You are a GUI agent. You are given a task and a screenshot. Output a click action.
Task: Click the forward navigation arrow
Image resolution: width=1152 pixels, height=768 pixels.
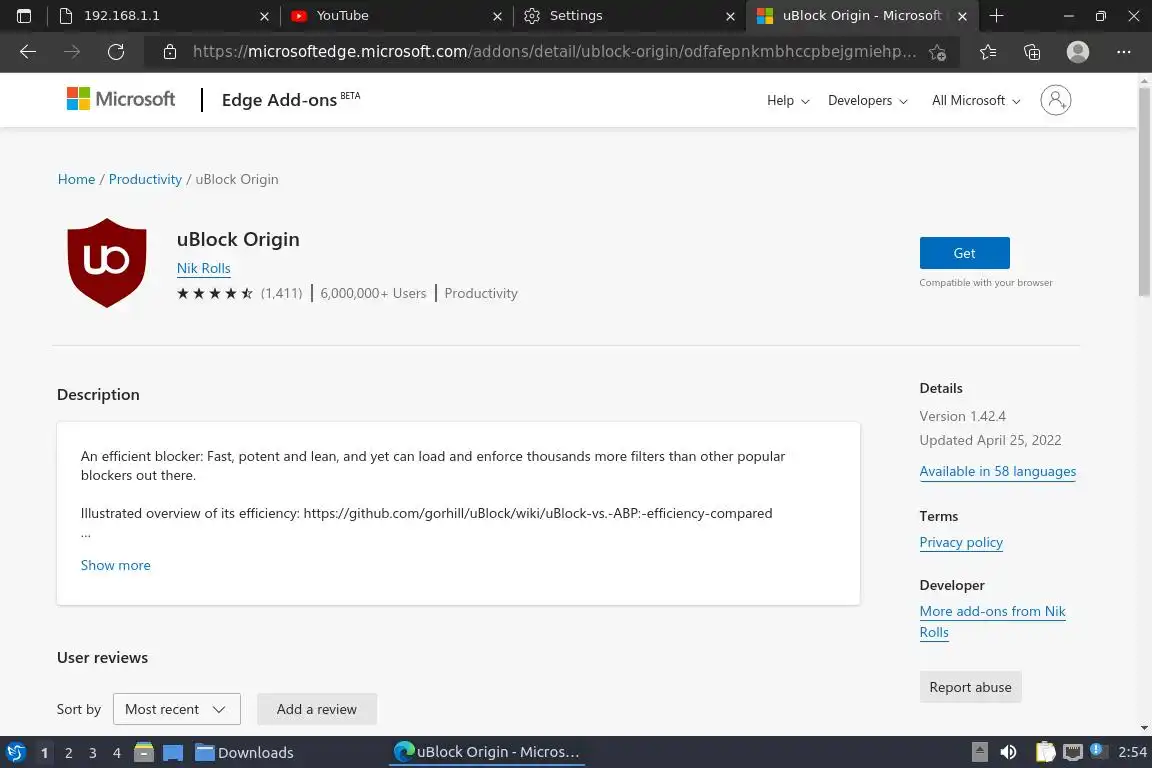pyautogui.click(x=72, y=51)
